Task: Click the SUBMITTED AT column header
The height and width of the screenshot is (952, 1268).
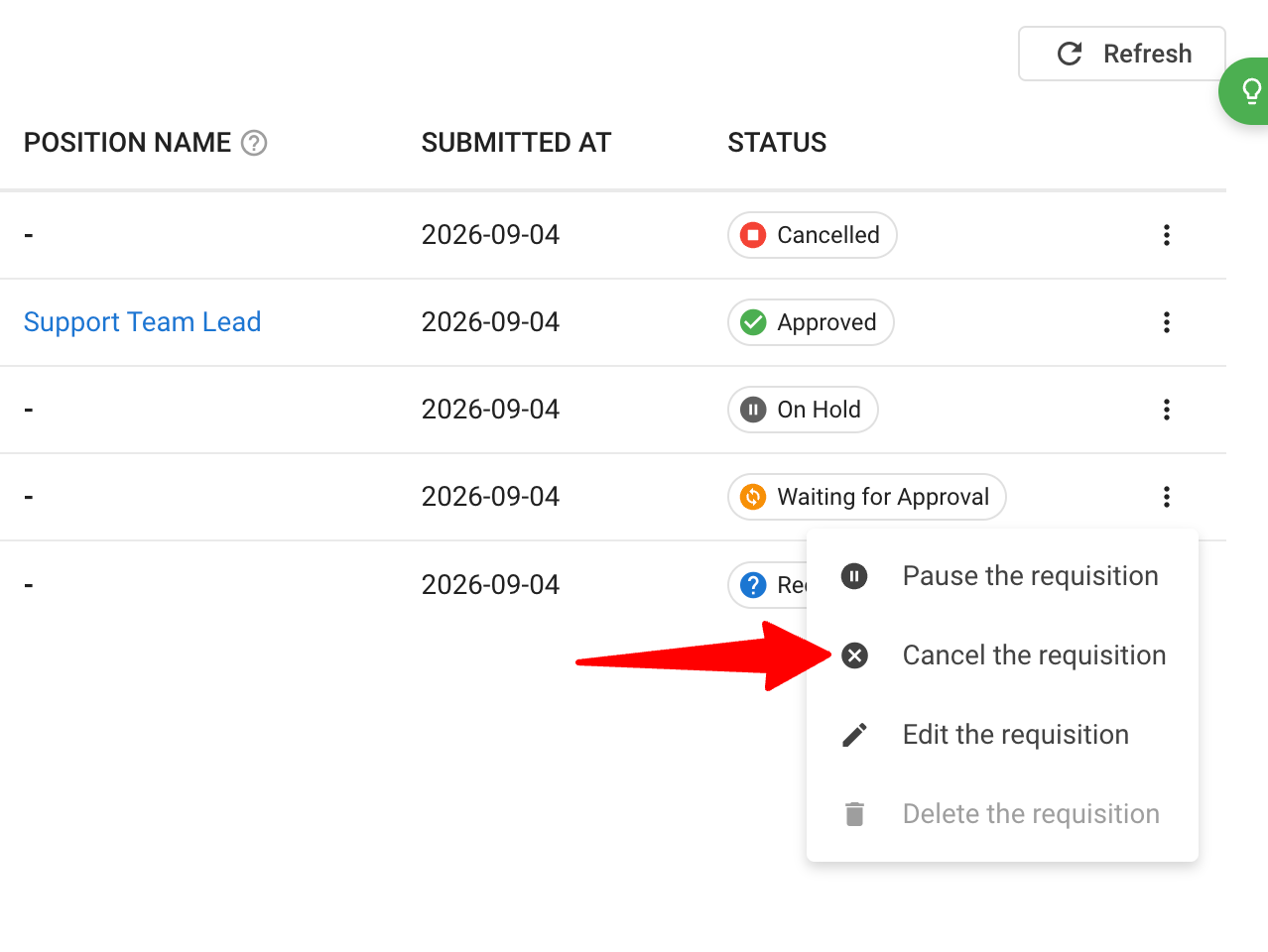Action: point(516,143)
